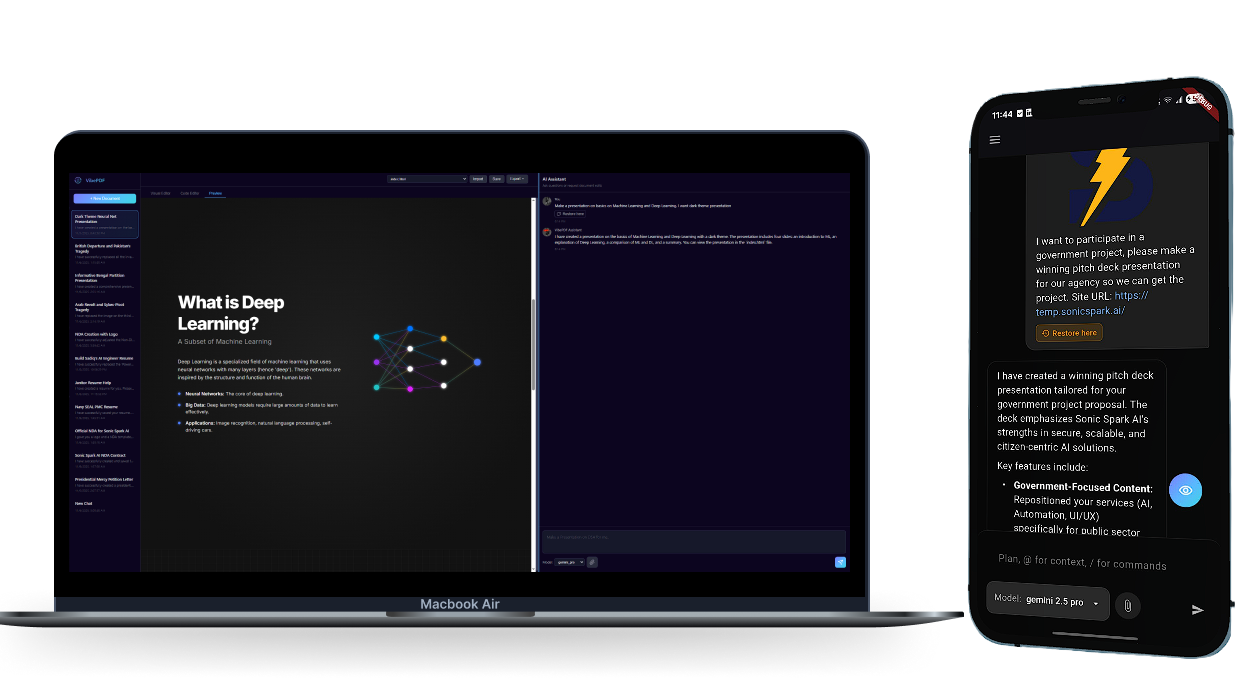The height and width of the screenshot is (689, 1260).
Task: Open the hamburger menu on the phone
Action: [x=995, y=139]
